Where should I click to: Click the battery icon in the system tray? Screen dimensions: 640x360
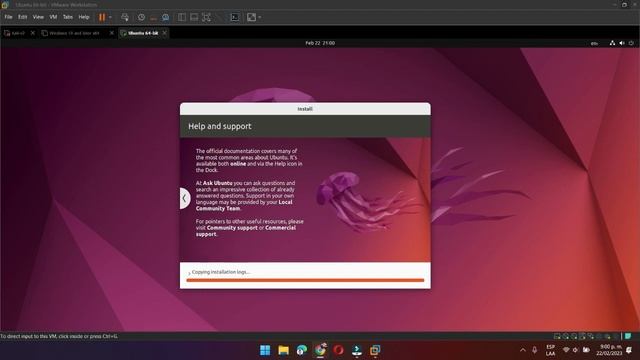point(586,350)
